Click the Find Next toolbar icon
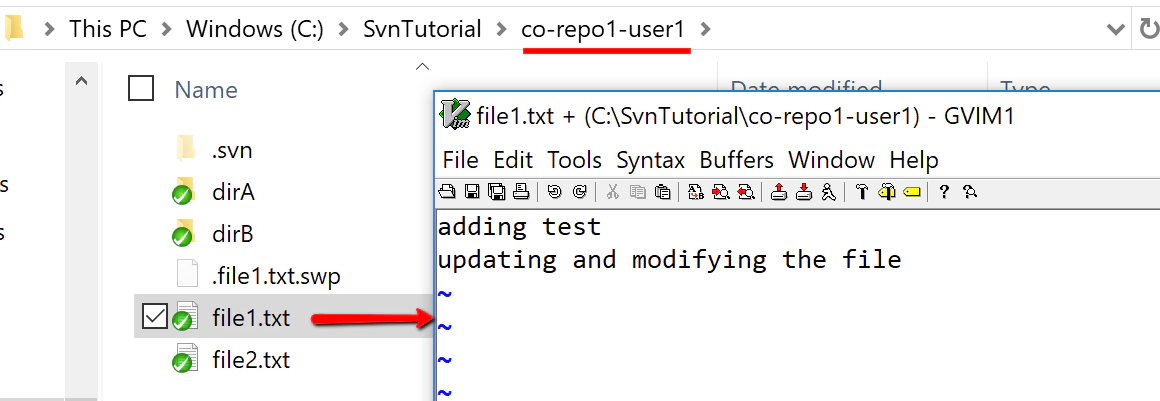The width and height of the screenshot is (1160, 401). (x=721, y=192)
